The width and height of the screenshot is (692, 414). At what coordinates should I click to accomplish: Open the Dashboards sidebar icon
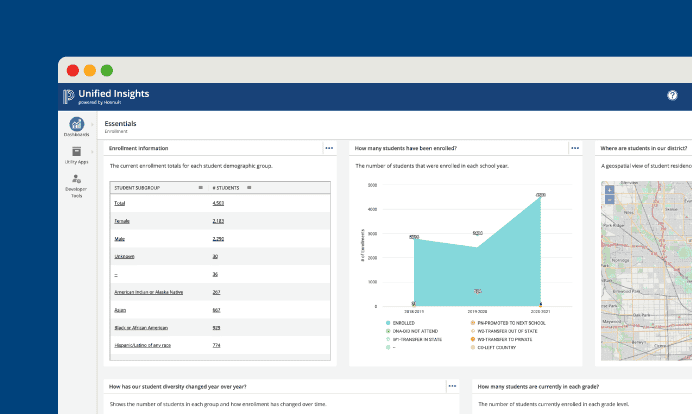point(76,125)
